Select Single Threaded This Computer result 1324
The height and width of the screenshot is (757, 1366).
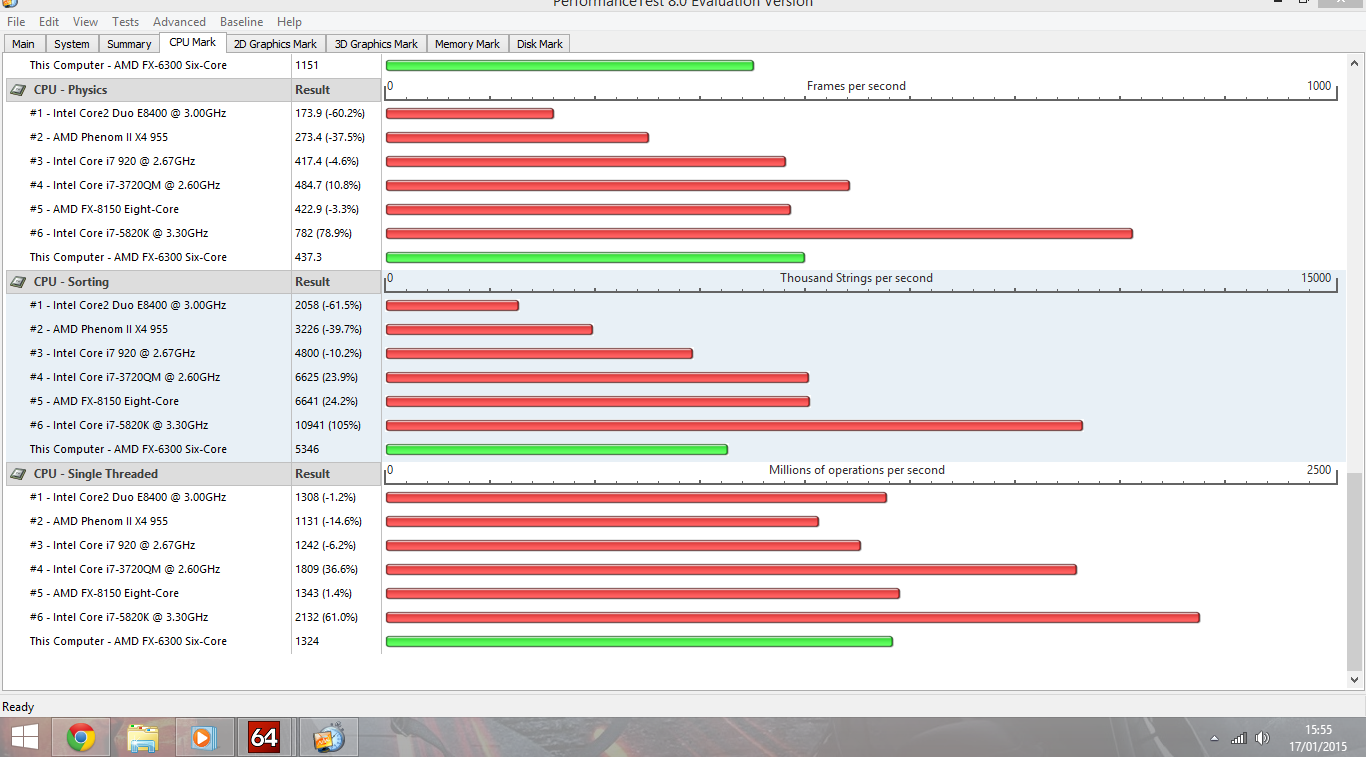pos(307,641)
